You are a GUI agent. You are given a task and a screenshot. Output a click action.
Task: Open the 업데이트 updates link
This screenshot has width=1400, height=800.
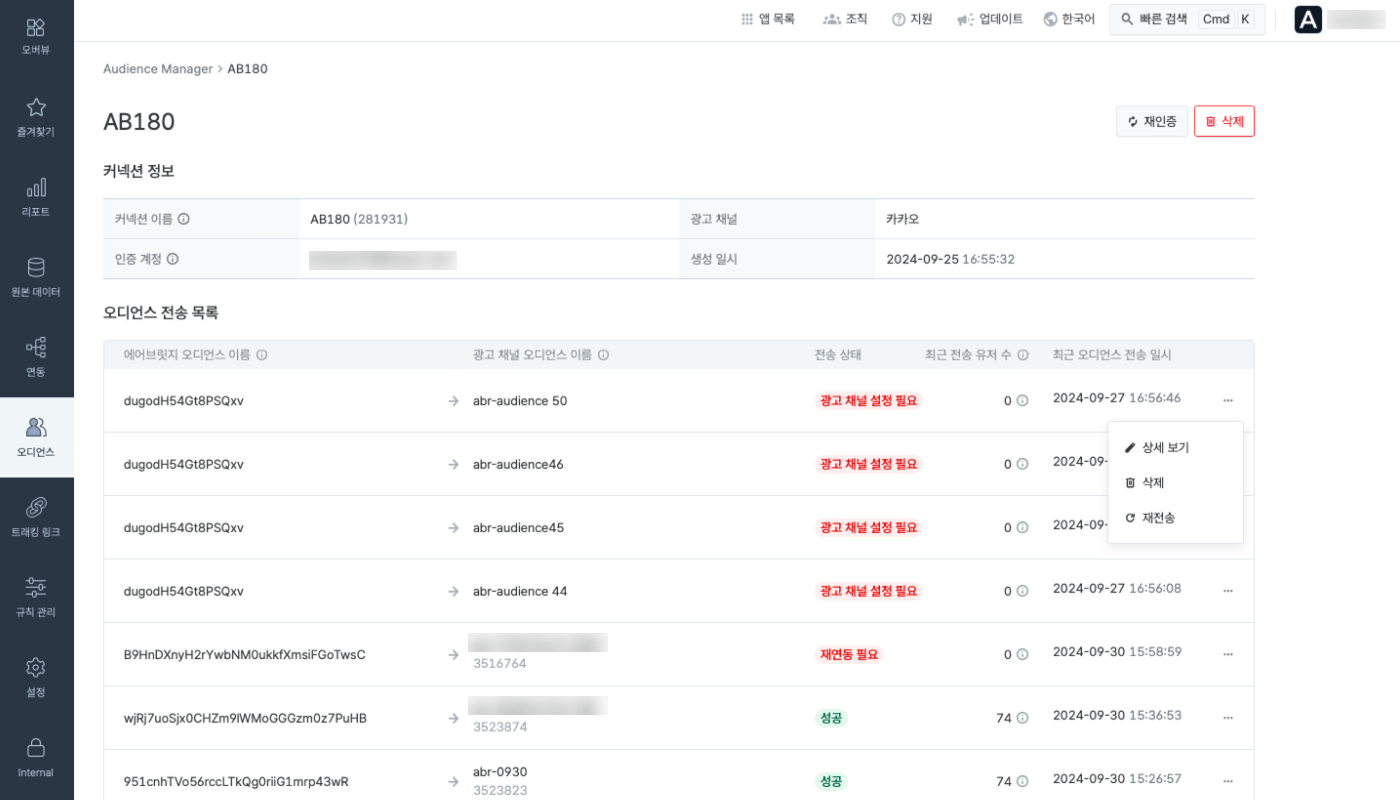coord(990,19)
